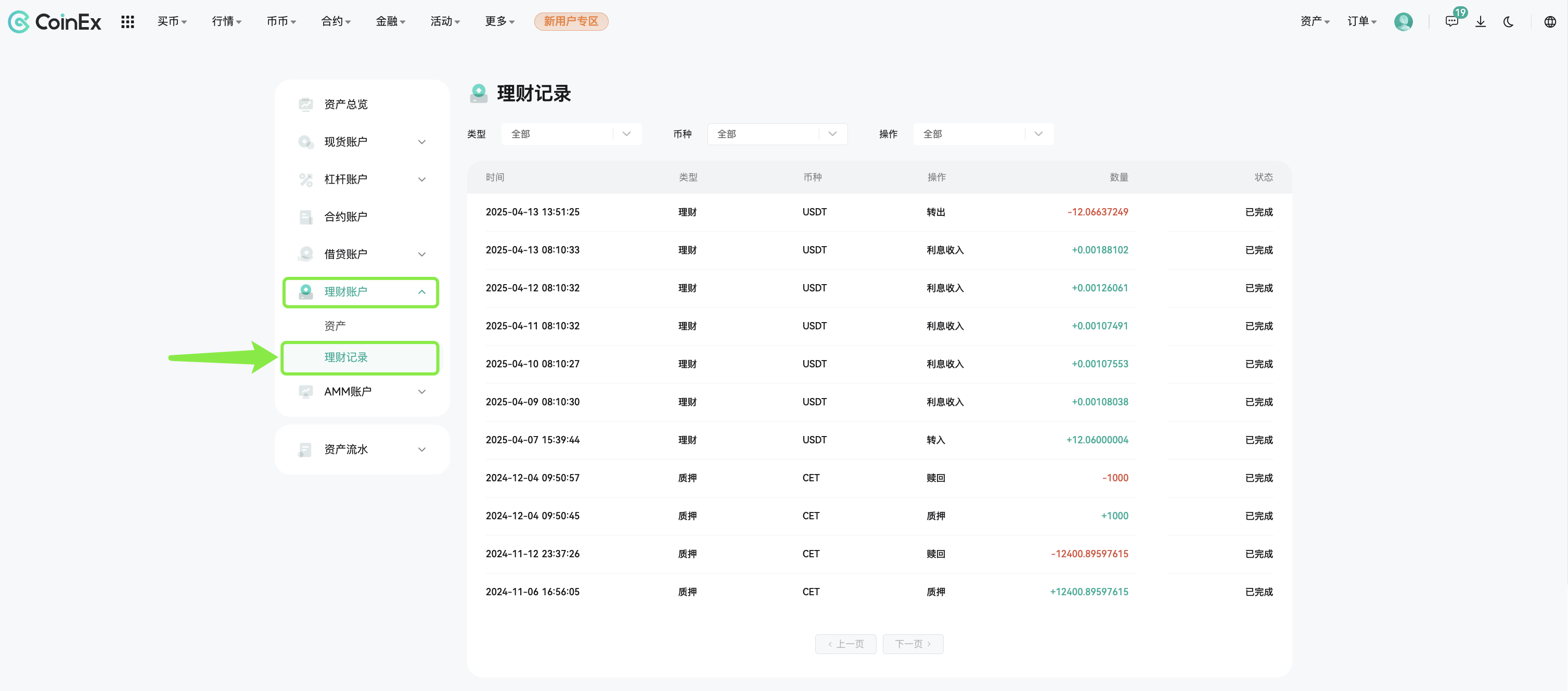Viewport: 1568px width, 691px height.
Task: Expand the 现货账户 chevron
Action: pos(422,142)
